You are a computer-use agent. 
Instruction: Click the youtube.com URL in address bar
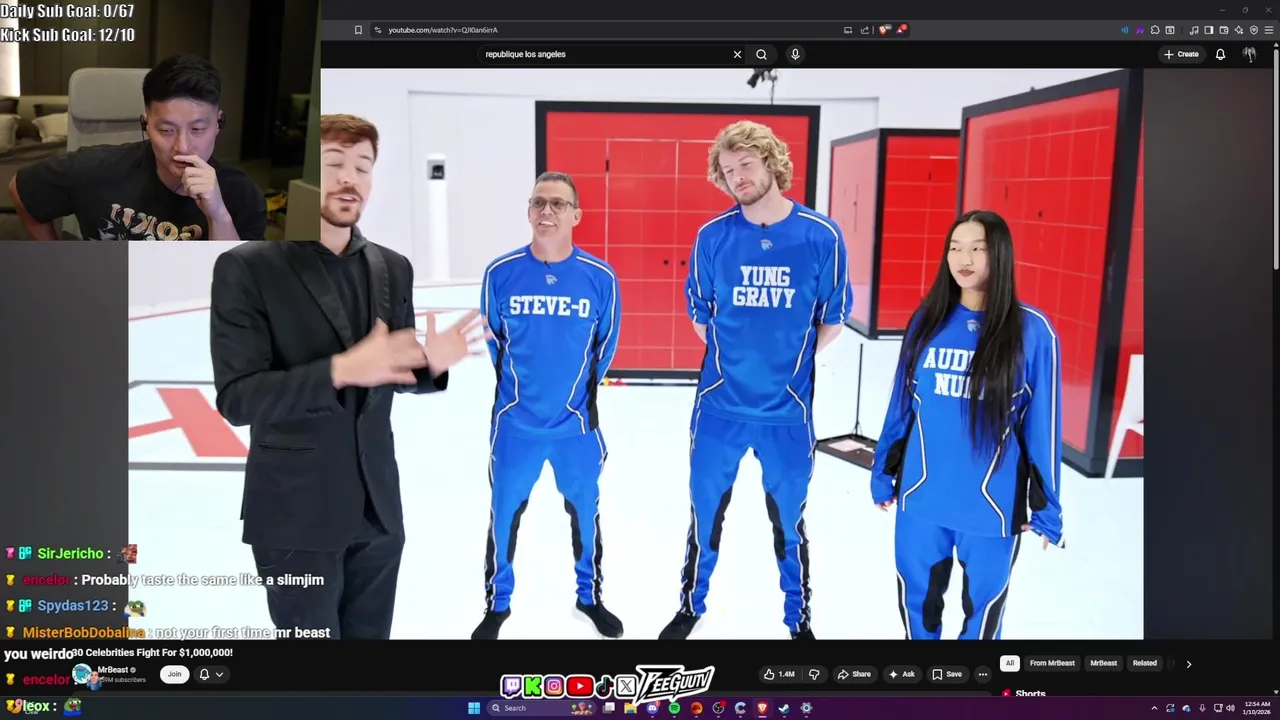tap(442, 30)
